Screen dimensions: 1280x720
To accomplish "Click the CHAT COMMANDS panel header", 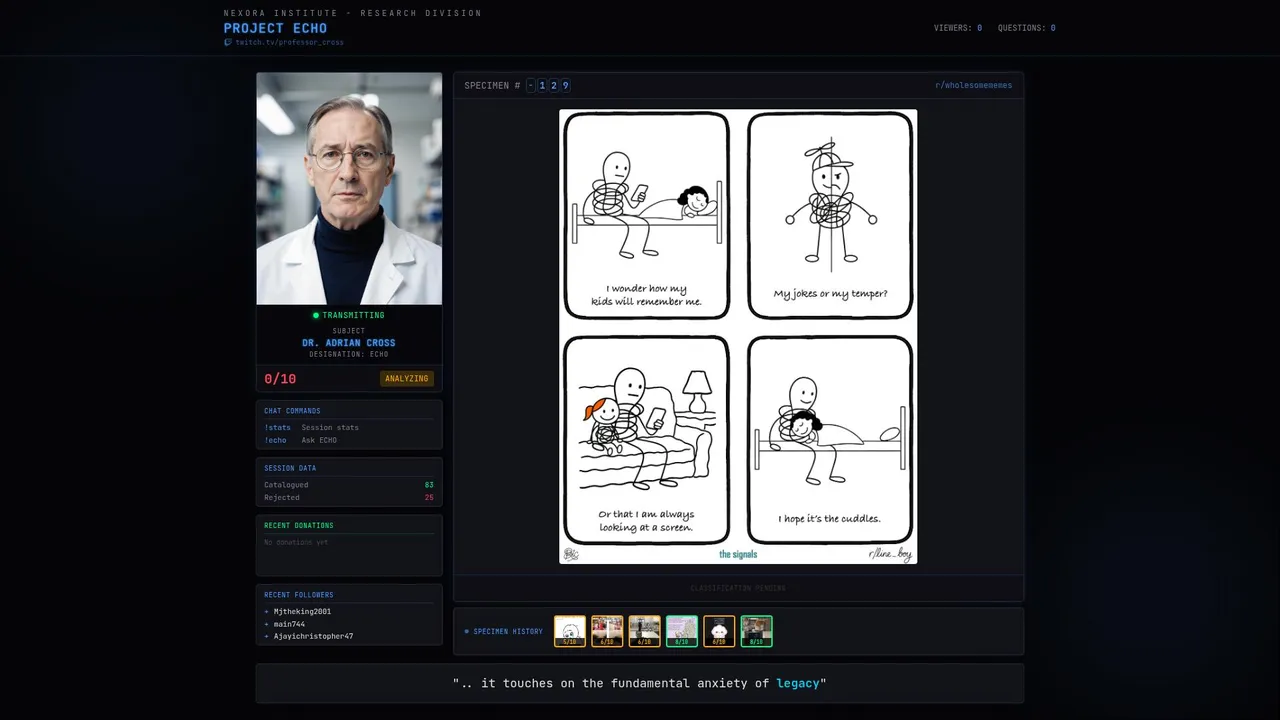I will pos(292,411).
